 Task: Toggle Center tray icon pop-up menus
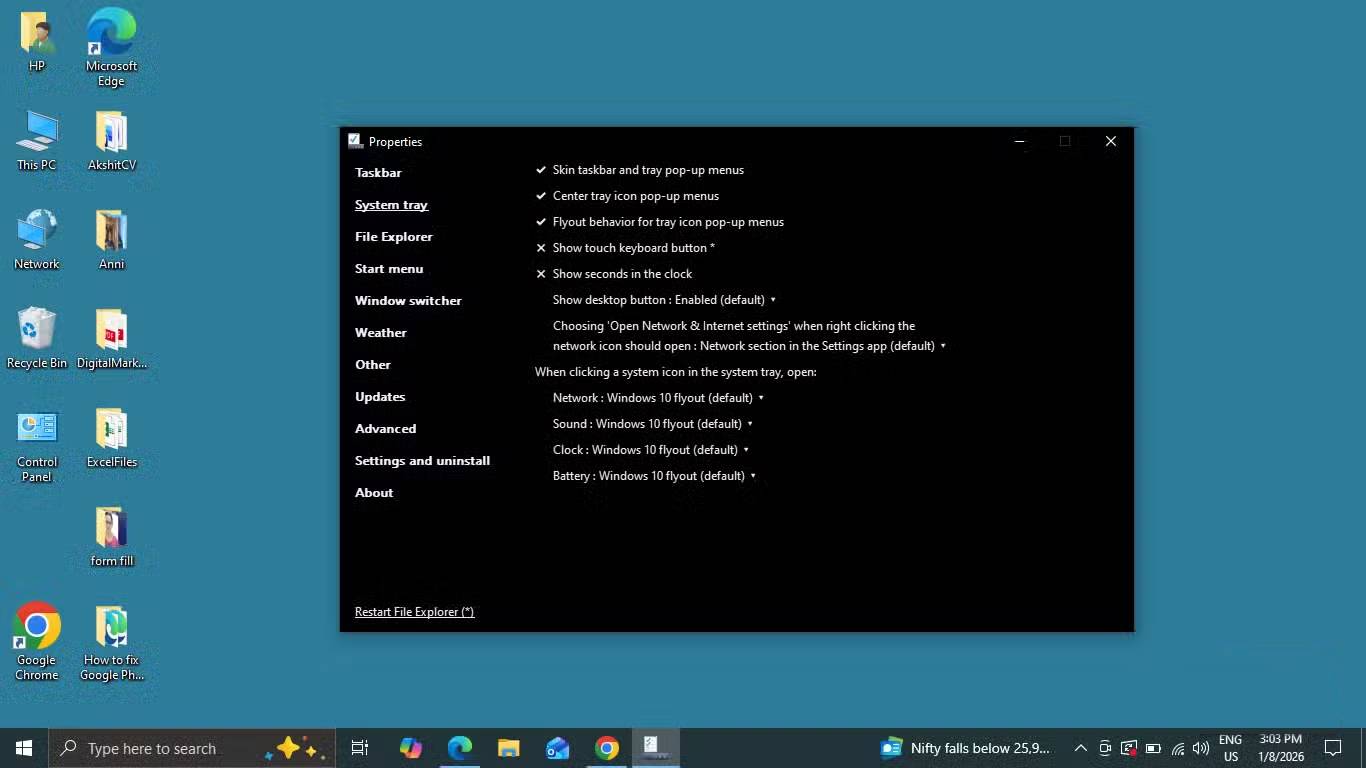click(635, 196)
